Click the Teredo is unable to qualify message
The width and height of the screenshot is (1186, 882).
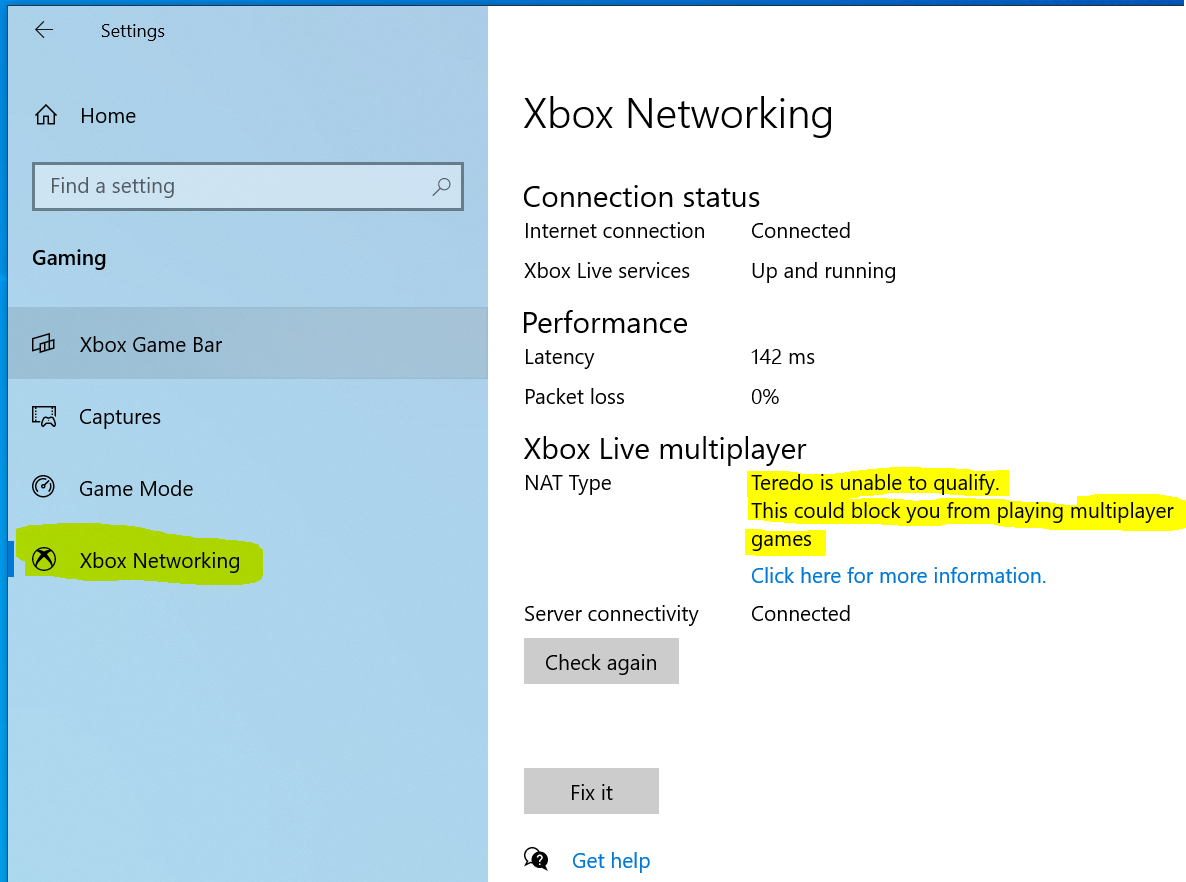(x=875, y=483)
